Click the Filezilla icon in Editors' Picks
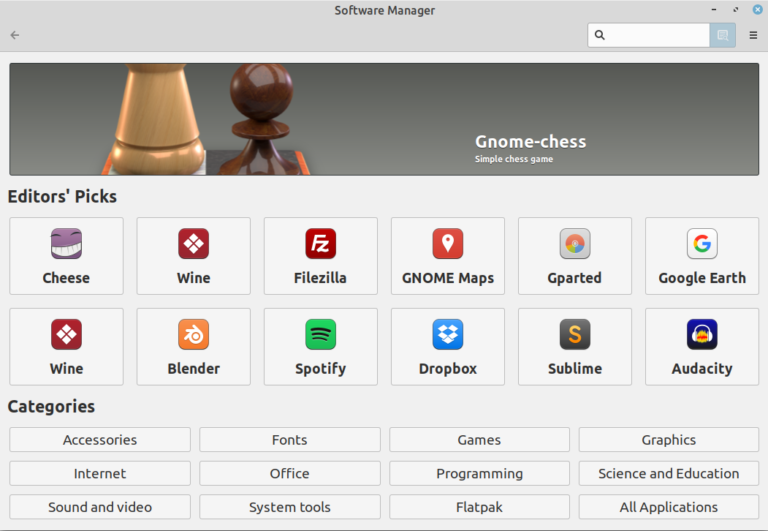This screenshot has height=531, width=768. click(320, 244)
